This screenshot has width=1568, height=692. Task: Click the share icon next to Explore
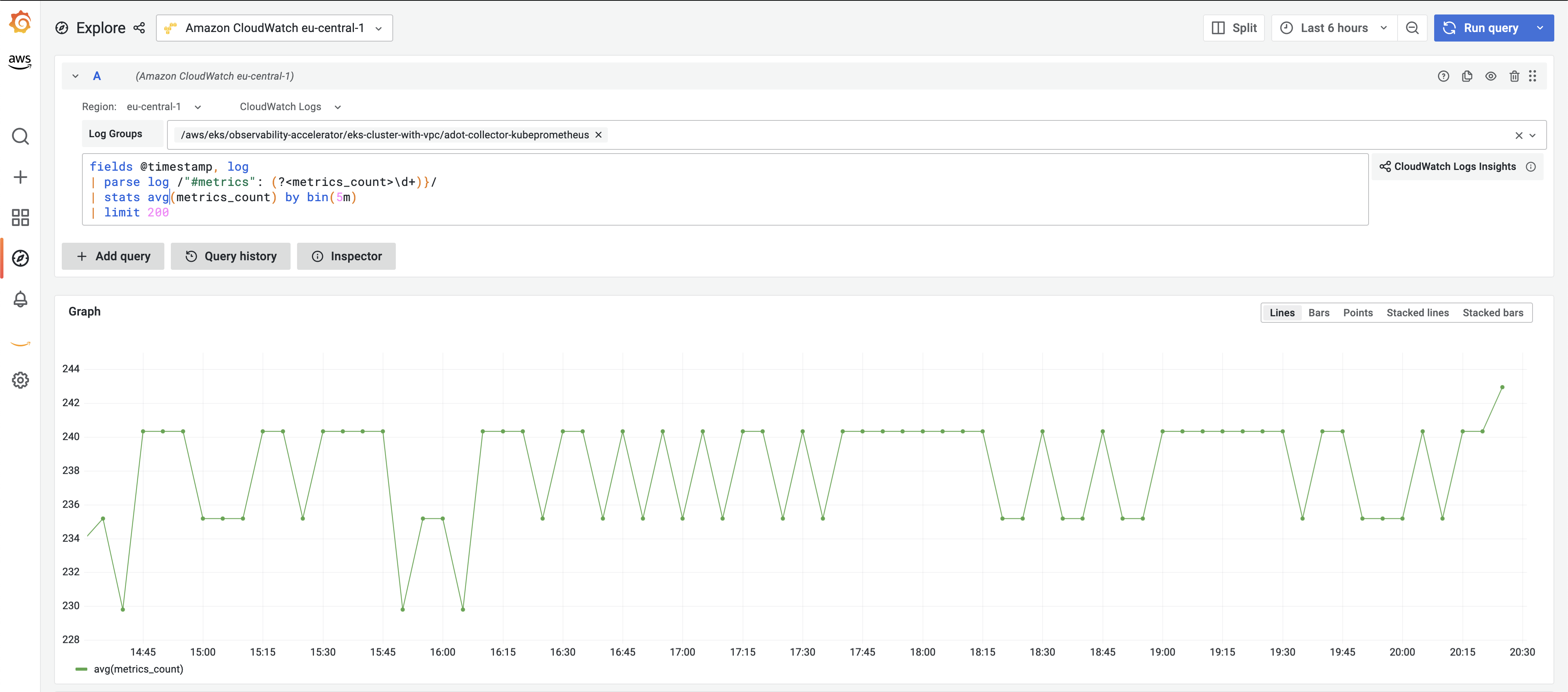coord(140,28)
